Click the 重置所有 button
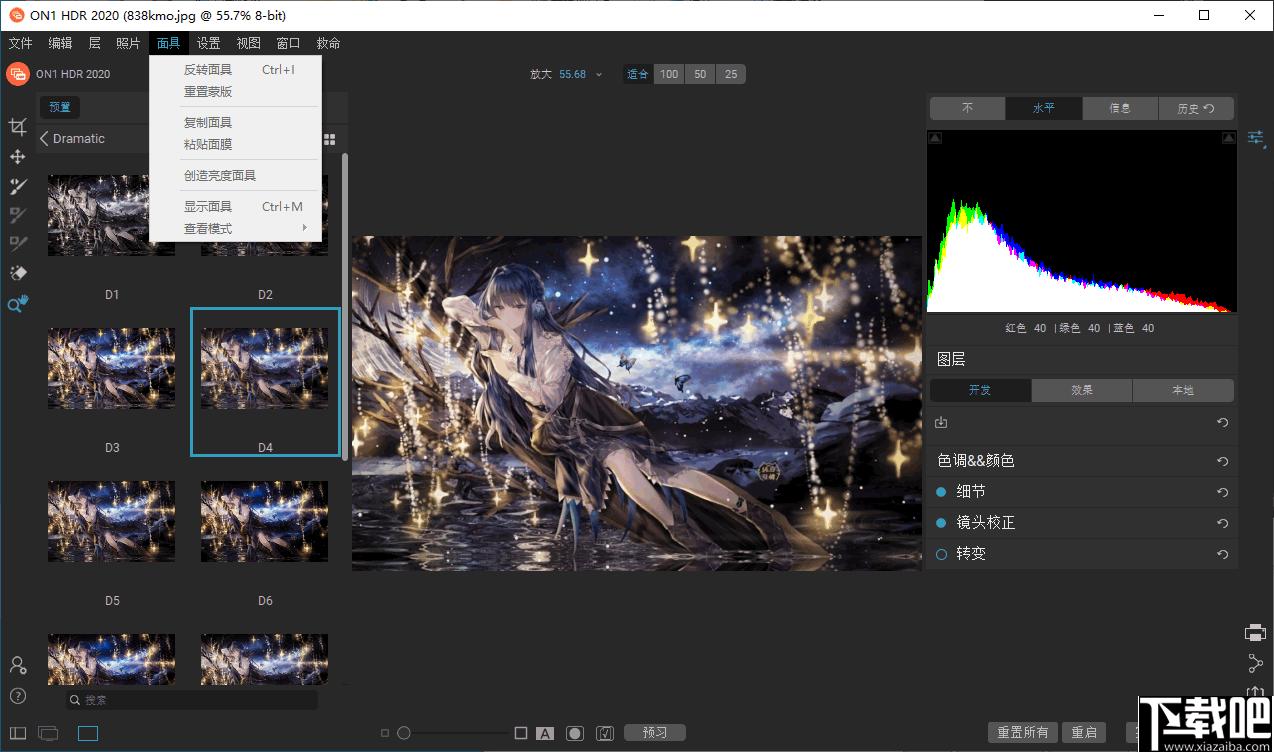Screen dimensions: 1274x752 point(1023,733)
